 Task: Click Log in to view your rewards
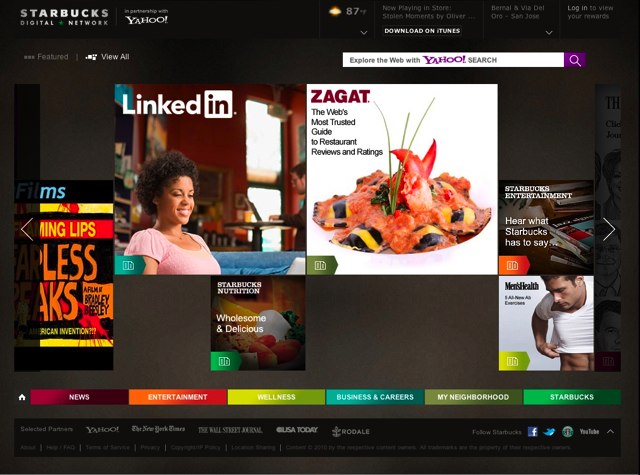click(590, 12)
